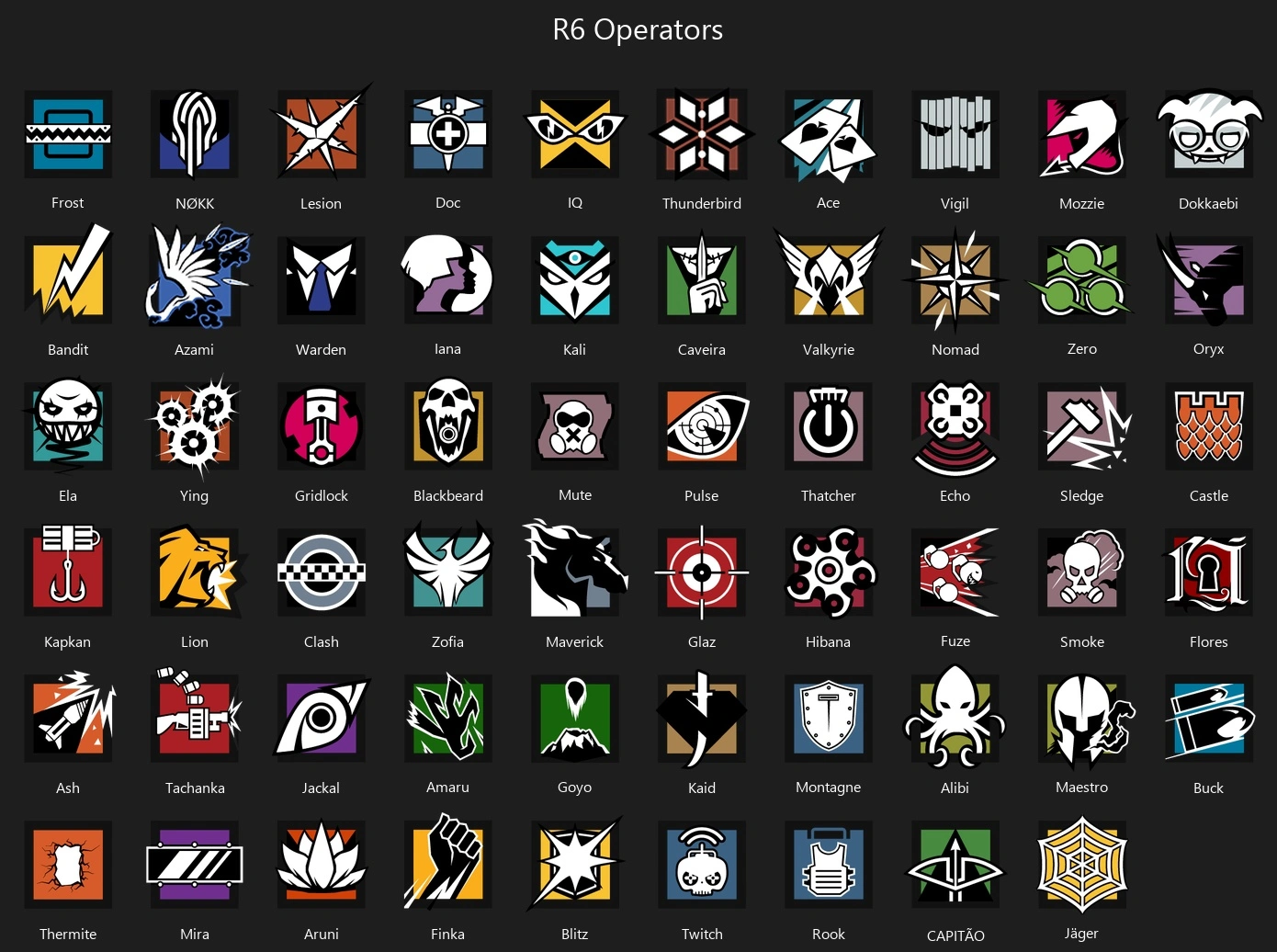
Task: Click the CAPITÃO name label
Action: (x=955, y=935)
